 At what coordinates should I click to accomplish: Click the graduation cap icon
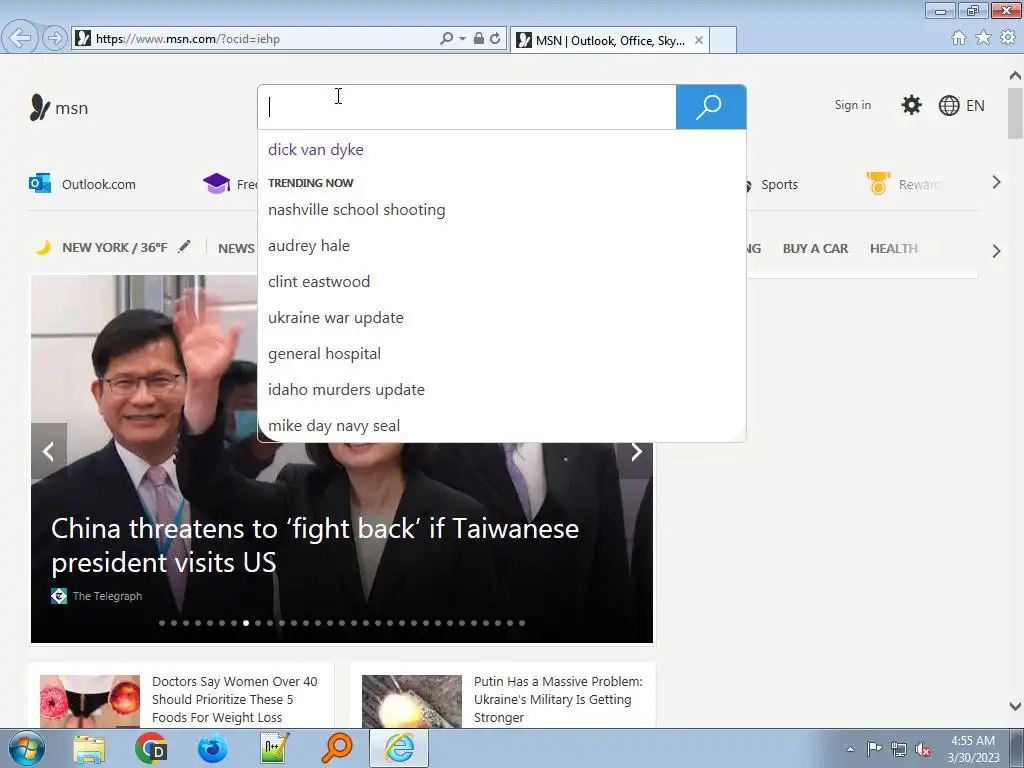[x=216, y=184]
